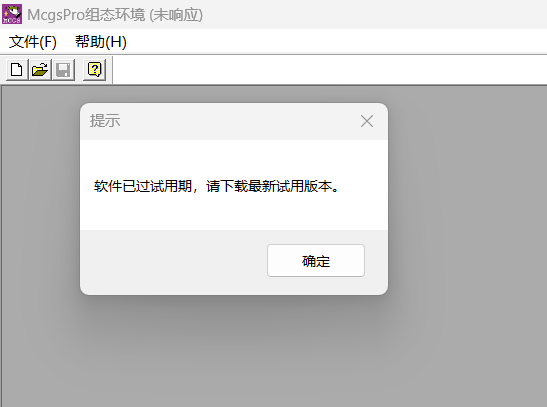Viewport: 547px width, 407px height.
Task: Close the 提示 dialog with the X
Action: point(367,121)
